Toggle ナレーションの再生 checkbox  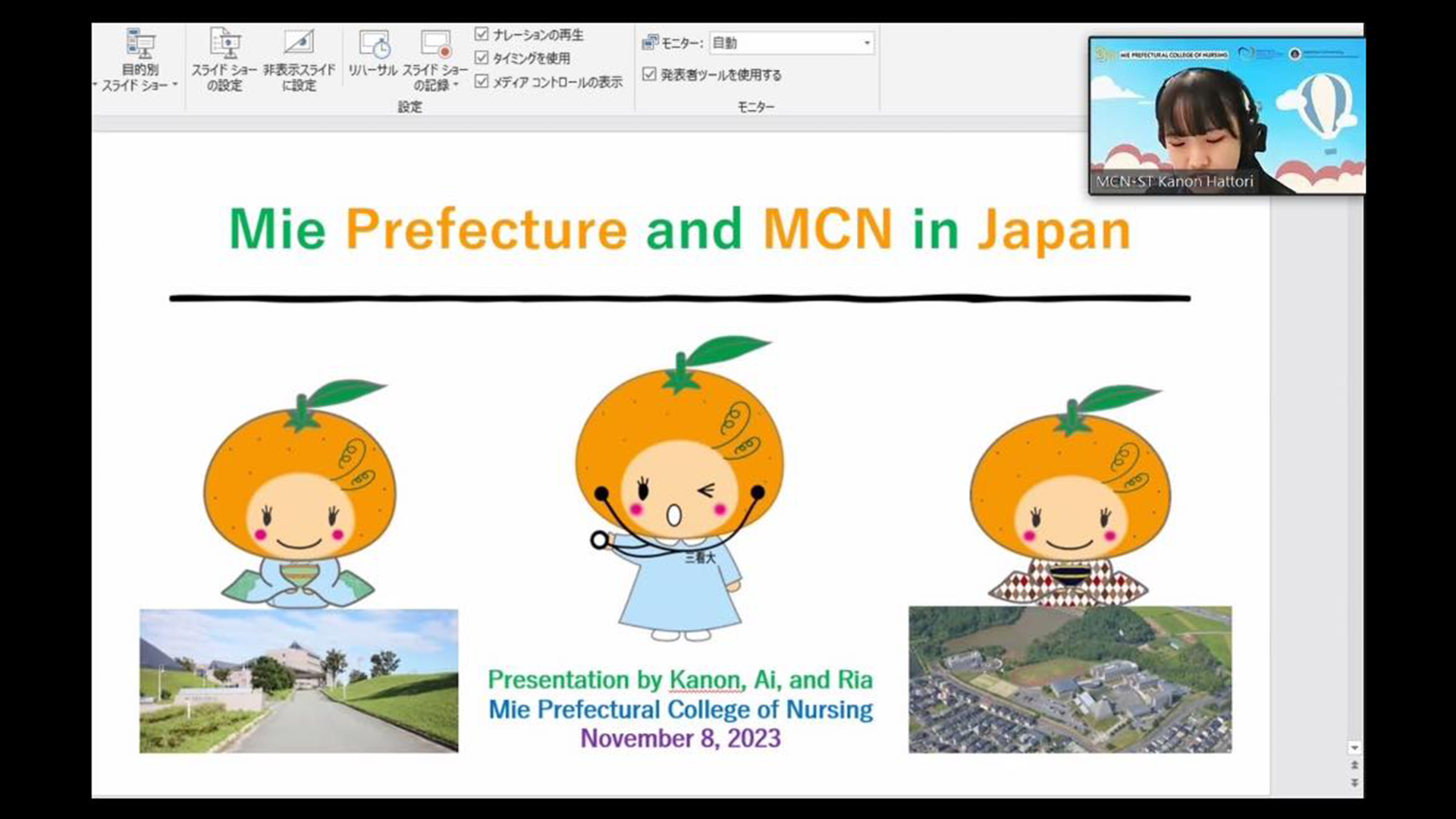click(481, 34)
